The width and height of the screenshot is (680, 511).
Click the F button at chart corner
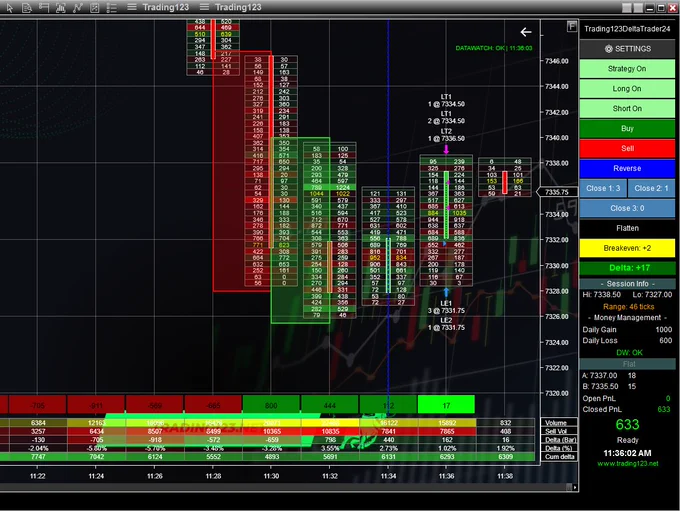(572, 26)
